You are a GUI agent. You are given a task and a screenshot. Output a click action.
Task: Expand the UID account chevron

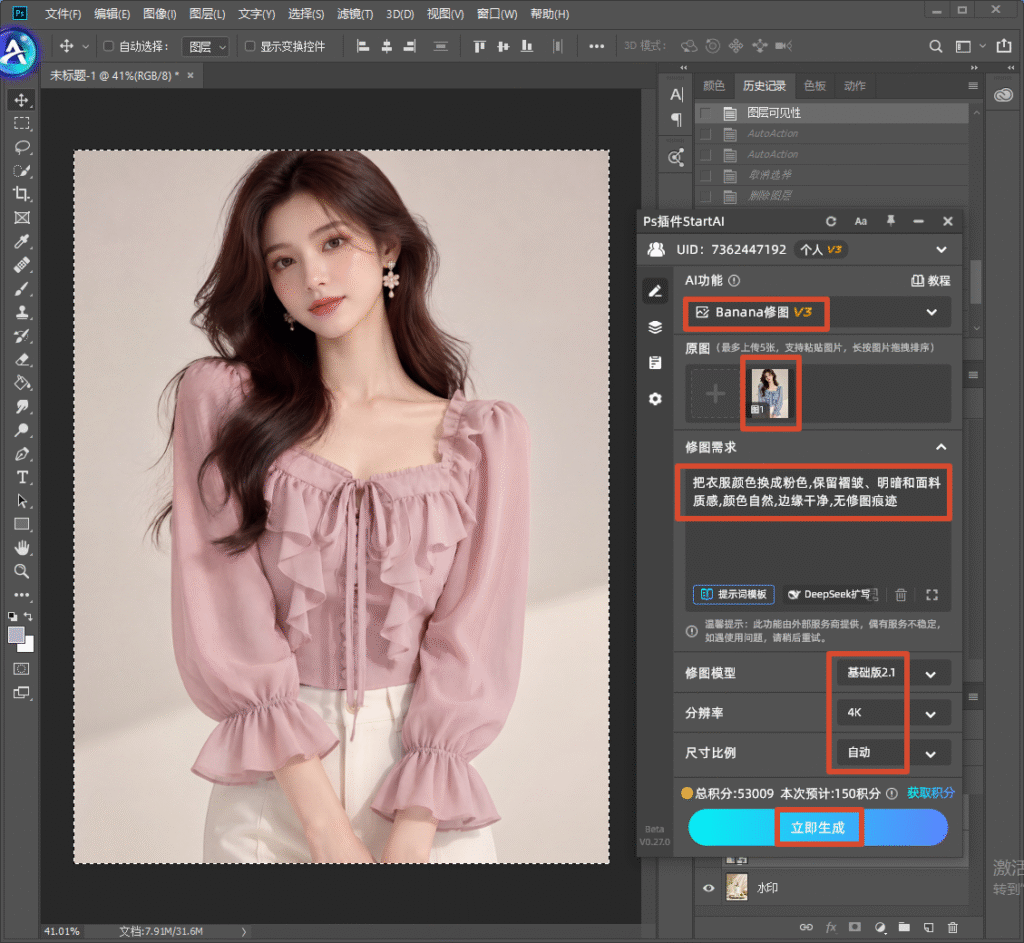click(941, 250)
